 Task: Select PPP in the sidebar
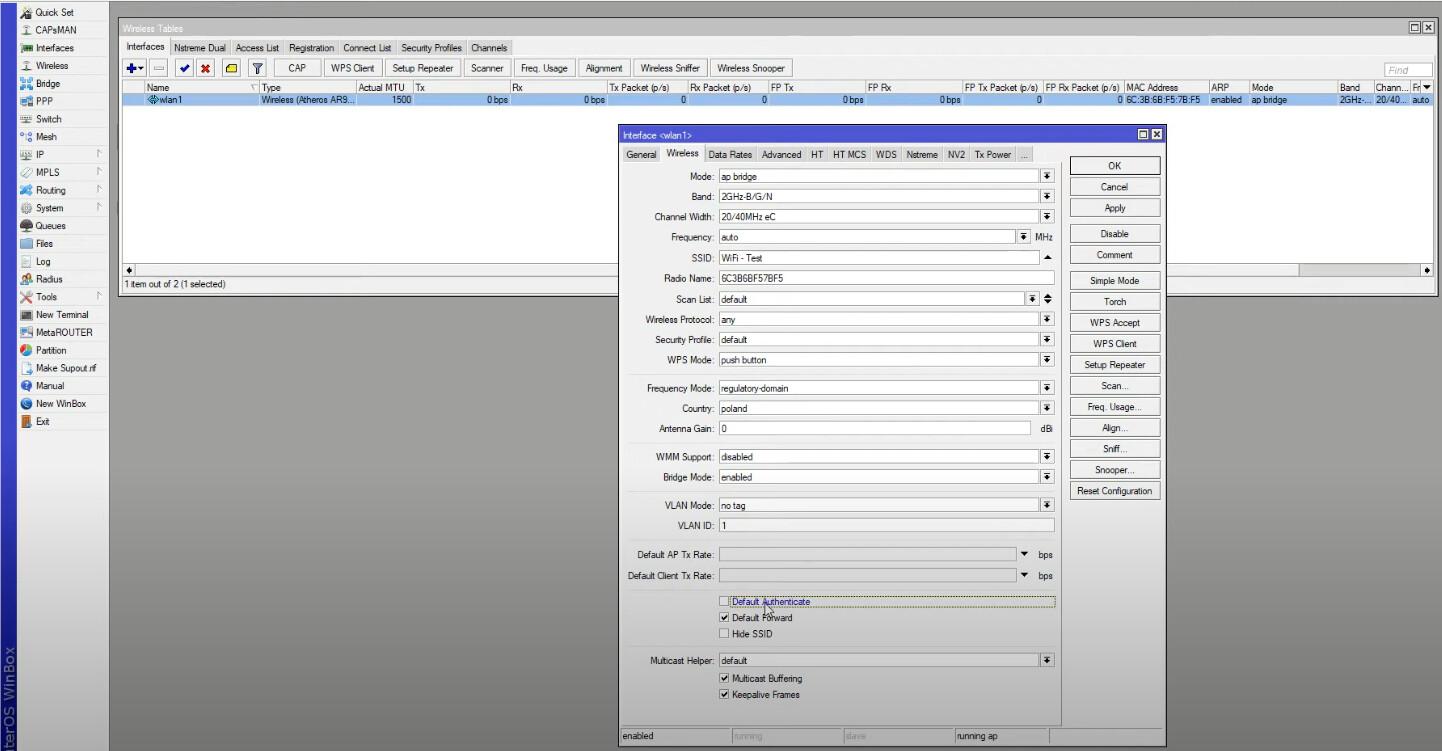44,101
